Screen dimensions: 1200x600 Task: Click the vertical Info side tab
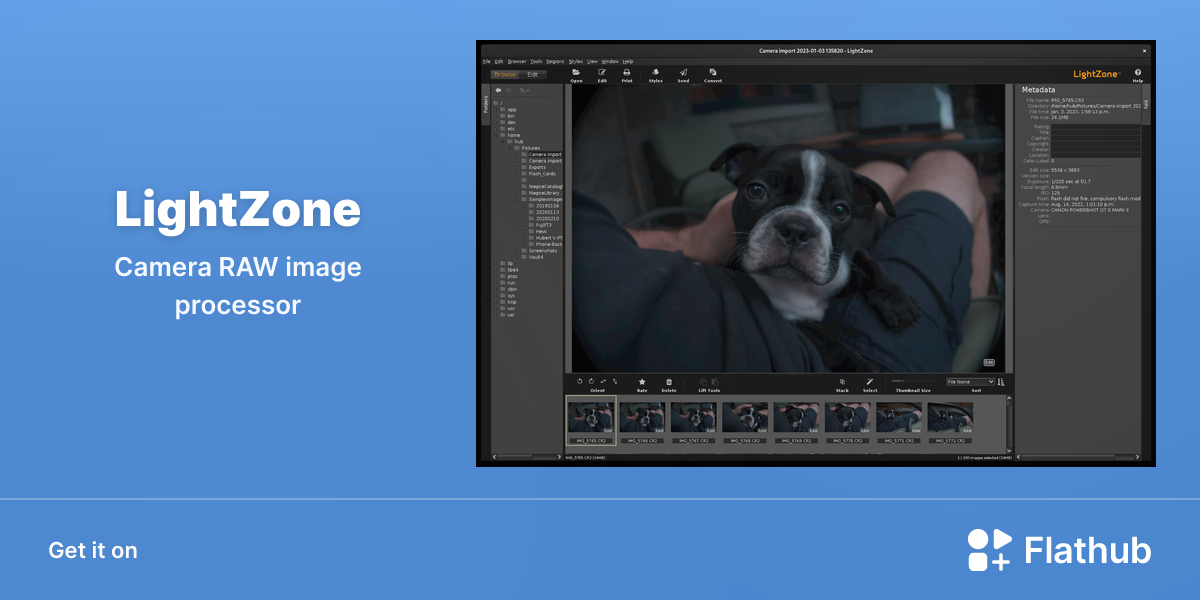pyautogui.click(x=1146, y=103)
